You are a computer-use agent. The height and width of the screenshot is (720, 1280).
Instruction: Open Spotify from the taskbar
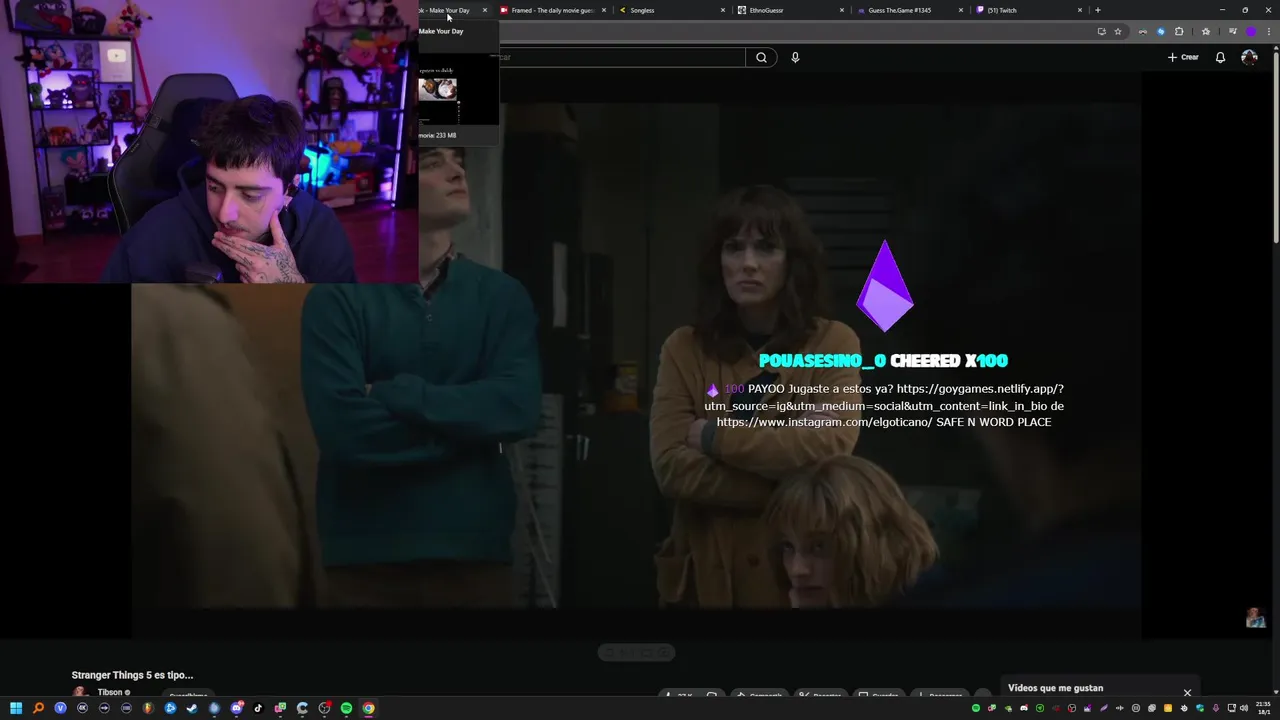click(346, 708)
